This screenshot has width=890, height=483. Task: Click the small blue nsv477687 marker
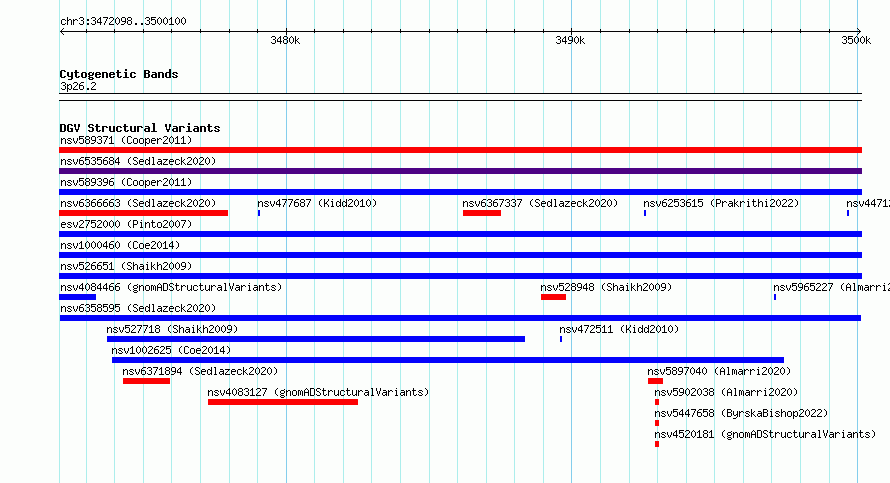click(x=259, y=213)
